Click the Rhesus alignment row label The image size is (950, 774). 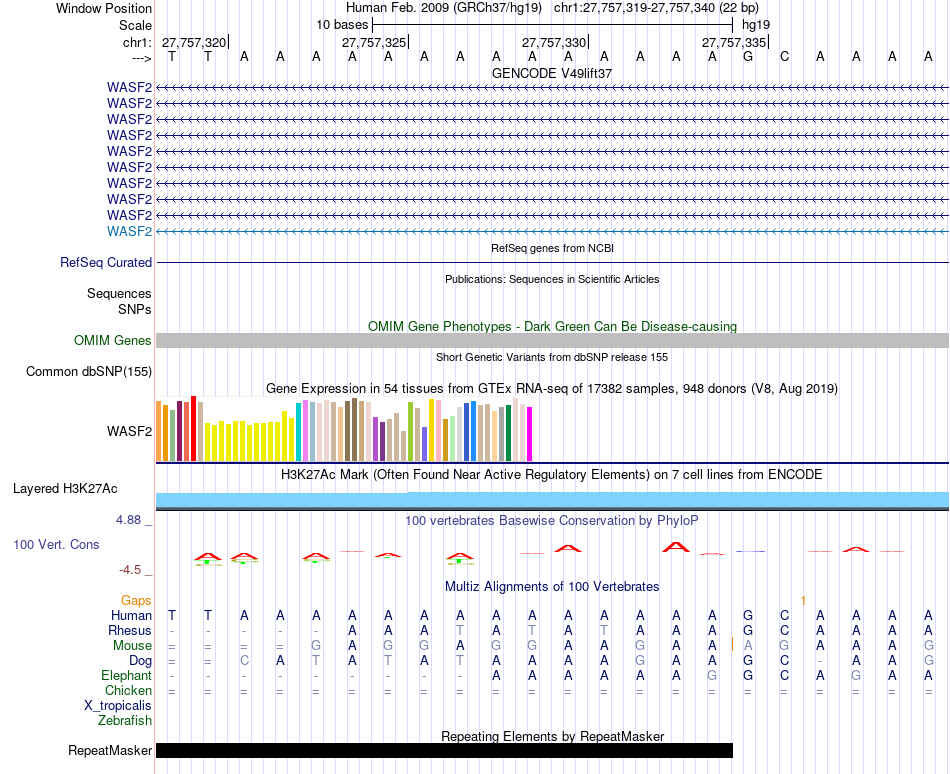pyautogui.click(x=130, y=631)
